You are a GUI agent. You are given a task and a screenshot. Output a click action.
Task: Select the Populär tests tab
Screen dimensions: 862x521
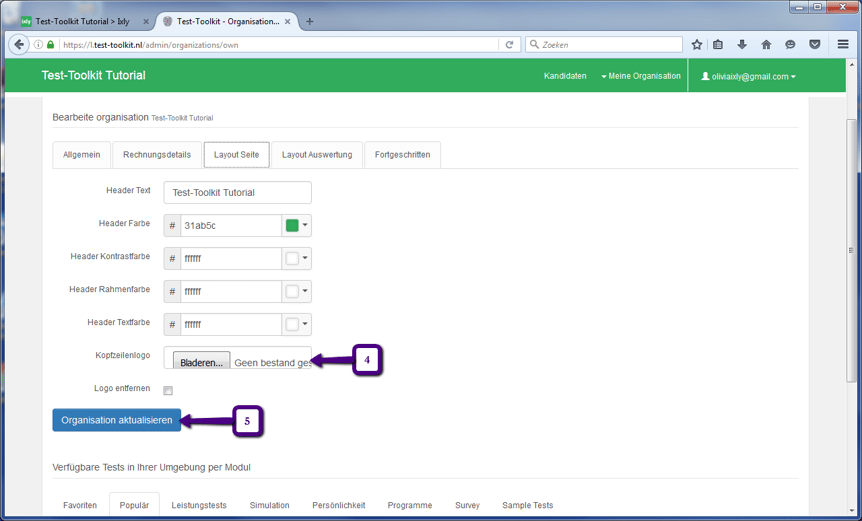coord(134,505)
